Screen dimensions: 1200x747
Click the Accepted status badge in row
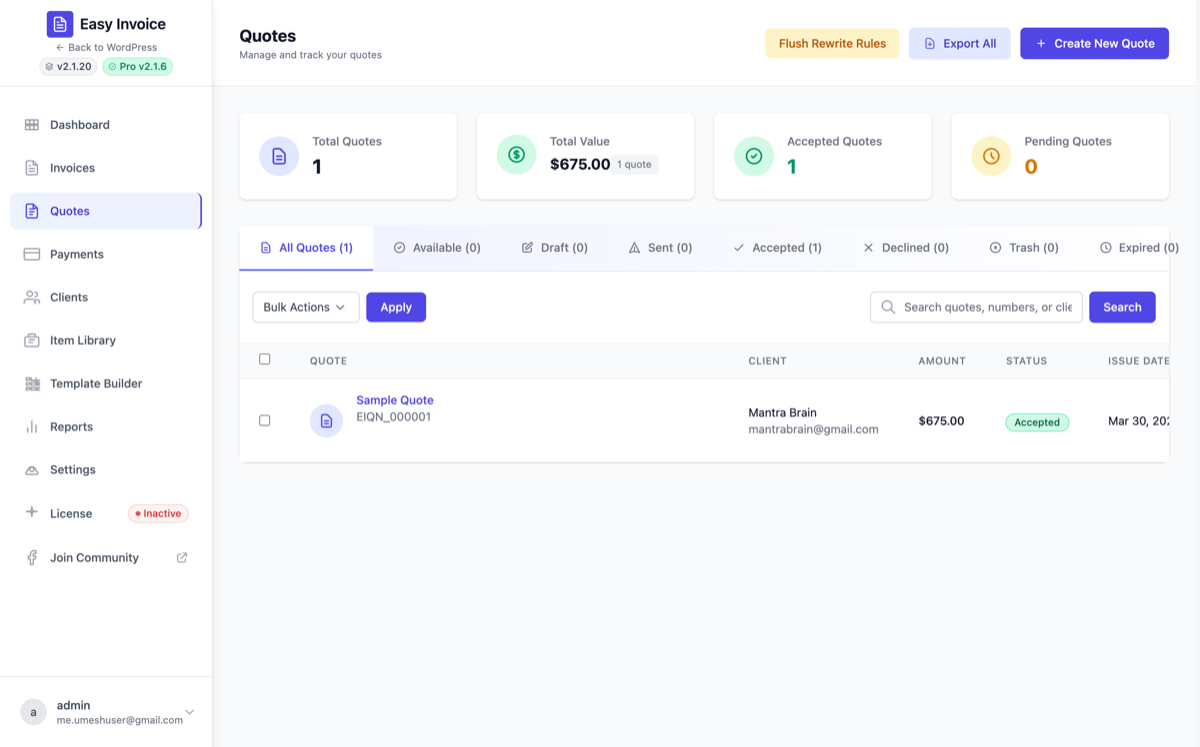[1037, 422]
